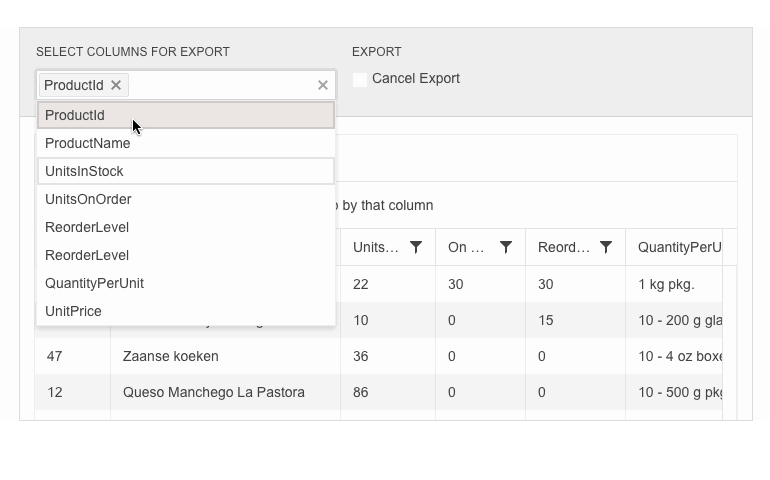The width and height of the screenshot is (770, 480).
Task: Open filter menu for Units column
Action: point(416,247)
